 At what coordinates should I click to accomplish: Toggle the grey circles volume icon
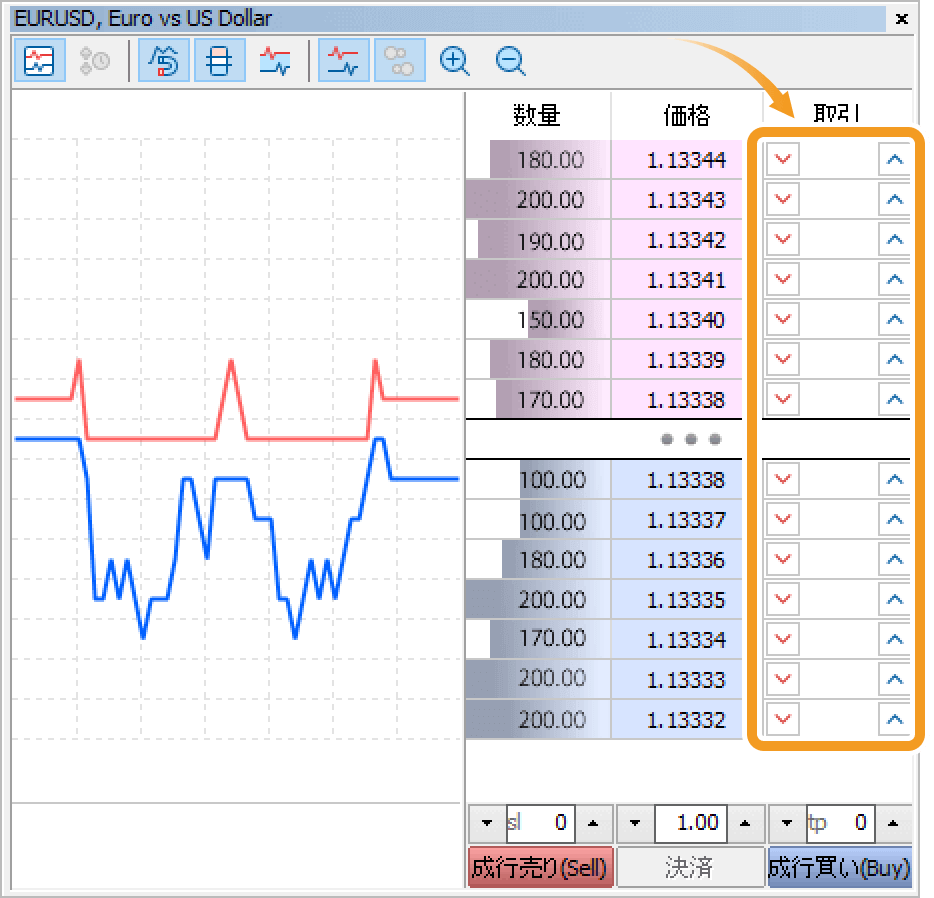coord(400,61)
